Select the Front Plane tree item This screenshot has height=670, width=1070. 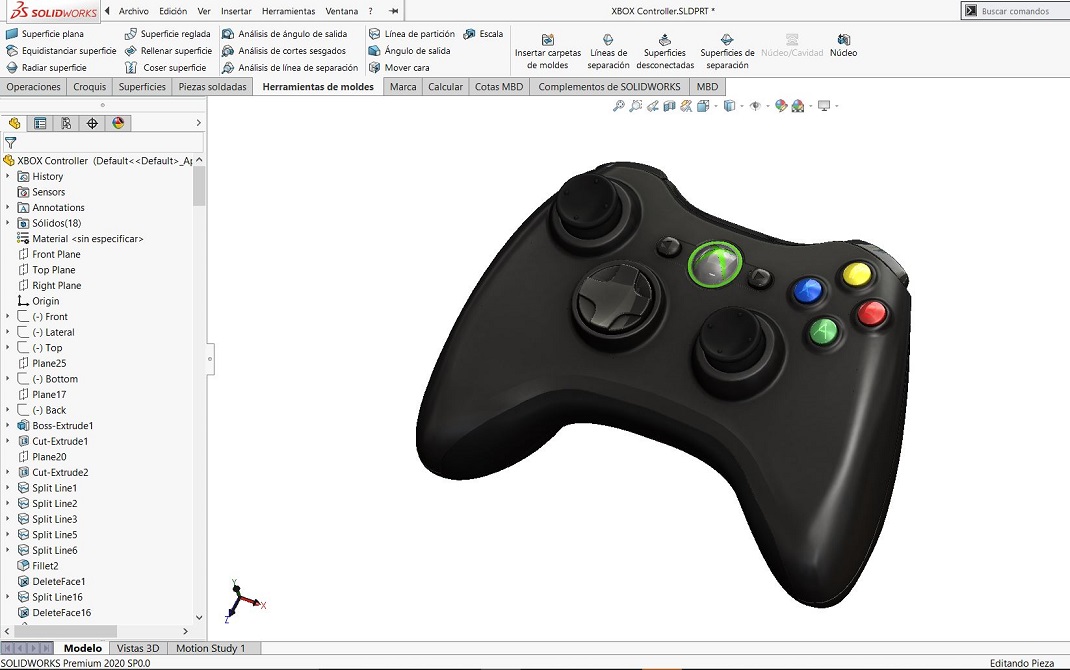(x=49, y=254)
